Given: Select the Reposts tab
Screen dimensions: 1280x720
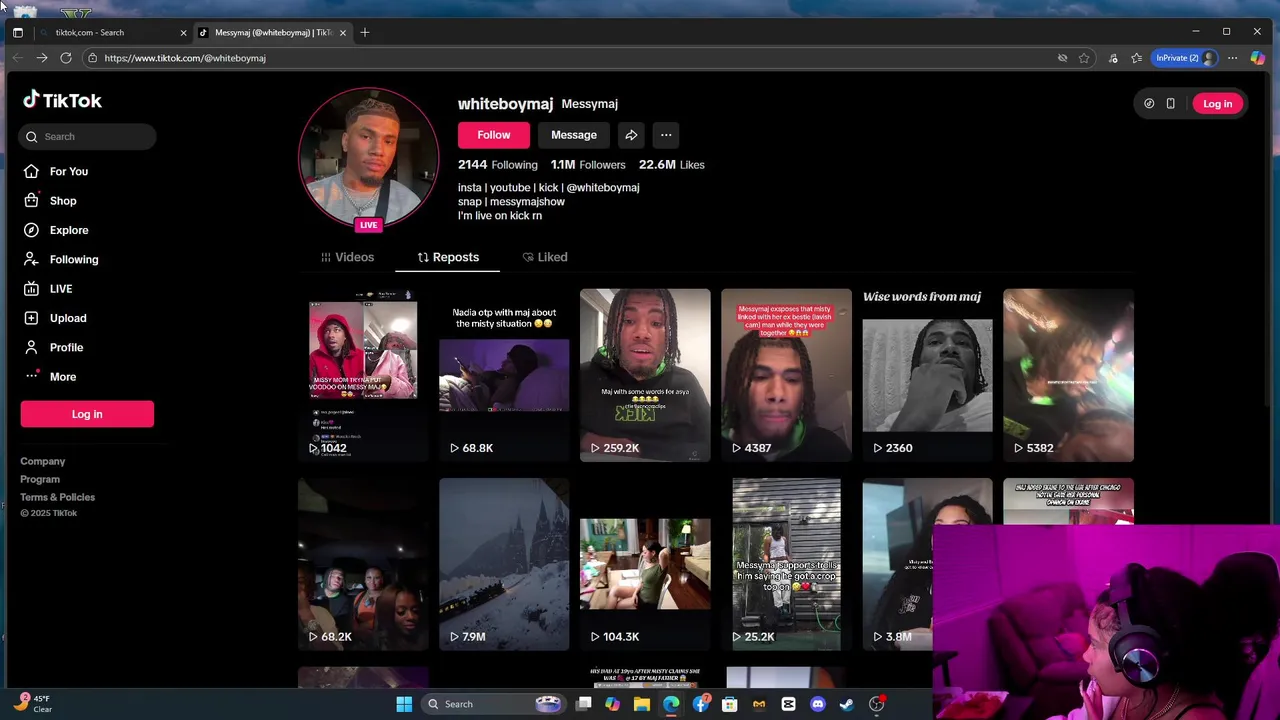Looking at the screenshot, I should (x=448, y=257).
